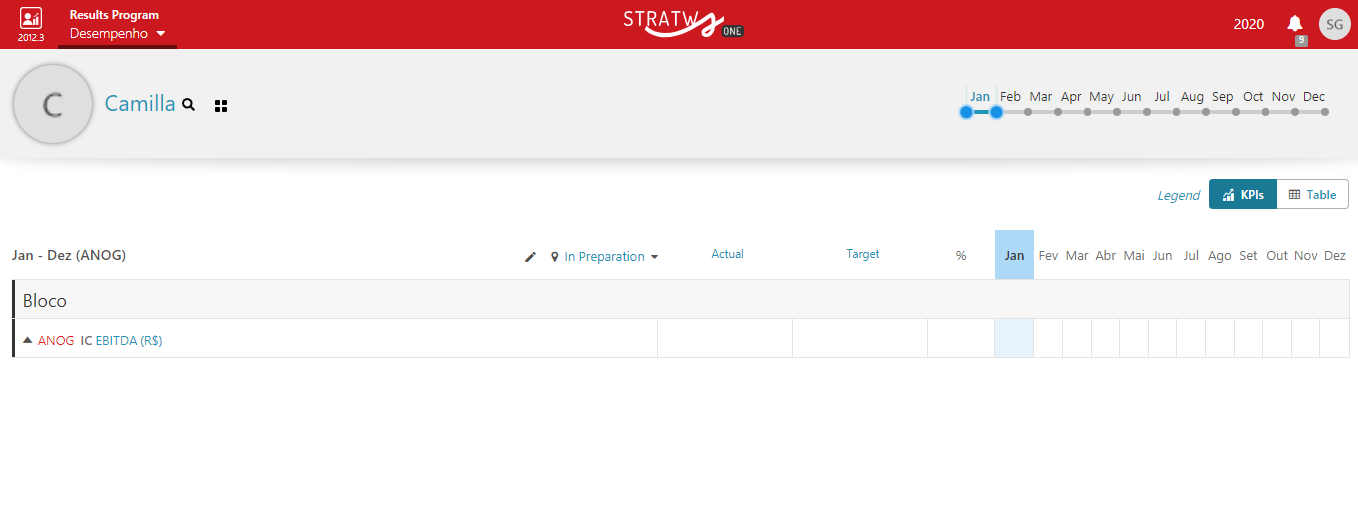Viewport: 1358px width, 508px height.
Task: Open the notifications bell
Action: [1295, 24]
